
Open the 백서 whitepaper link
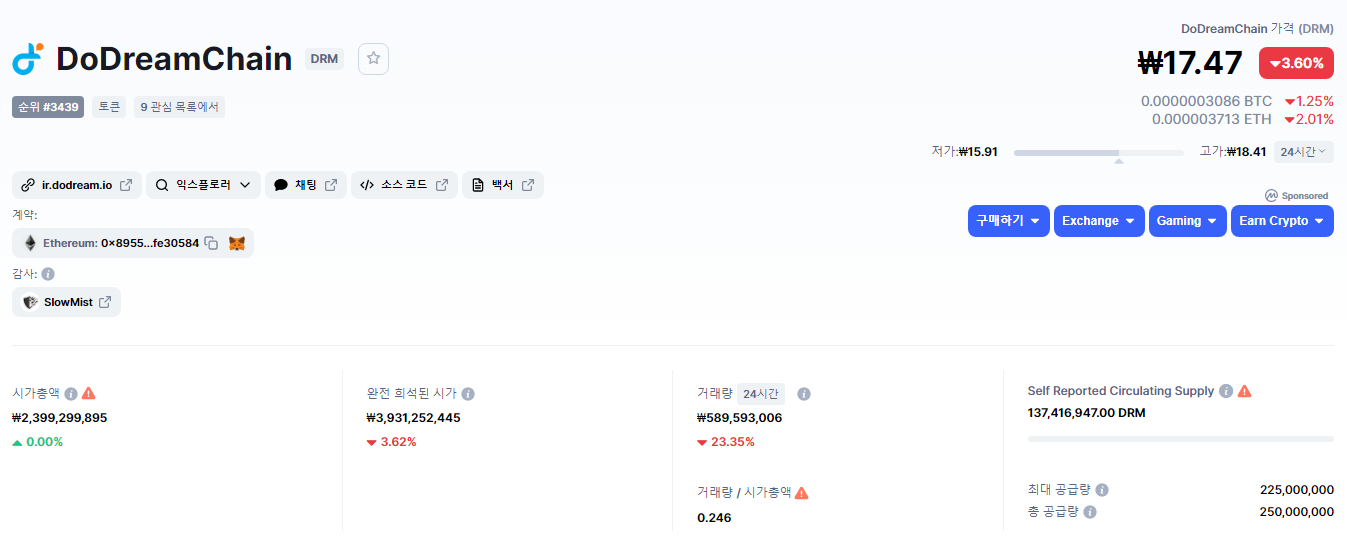503,185
